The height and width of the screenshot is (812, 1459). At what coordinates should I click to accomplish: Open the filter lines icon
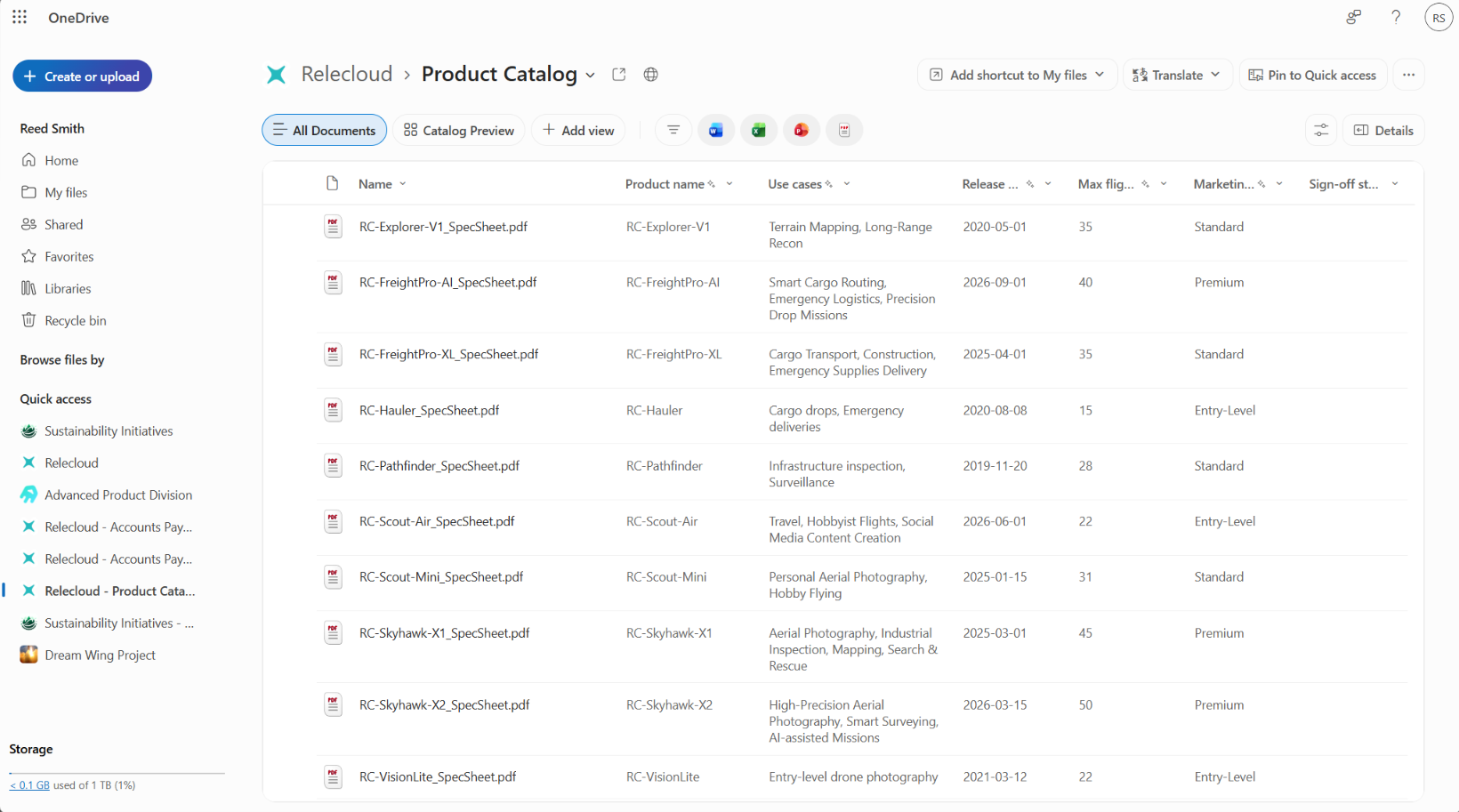coord(673,131)
